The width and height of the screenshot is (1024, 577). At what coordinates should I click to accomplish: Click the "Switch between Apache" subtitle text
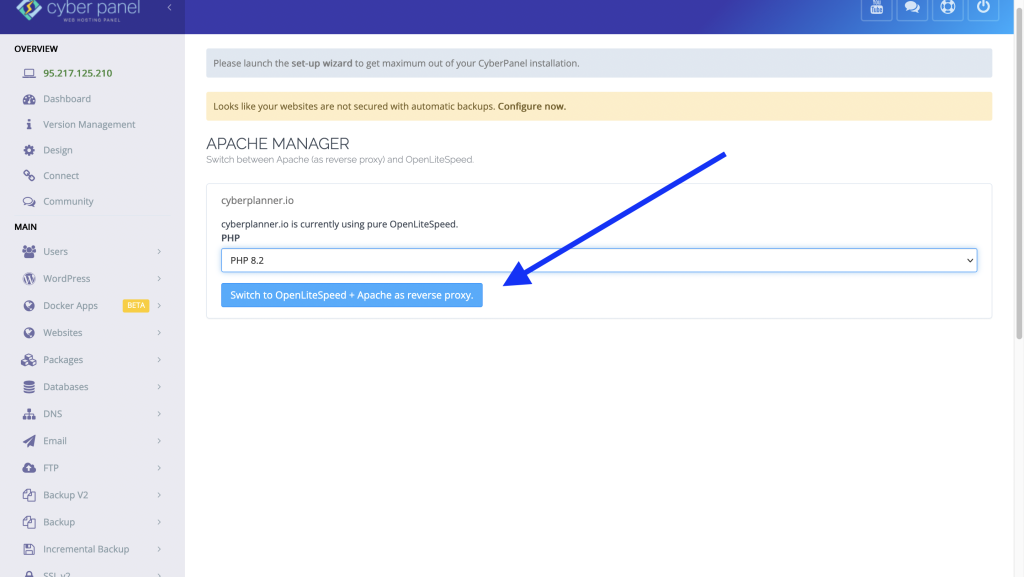(340, 160)
